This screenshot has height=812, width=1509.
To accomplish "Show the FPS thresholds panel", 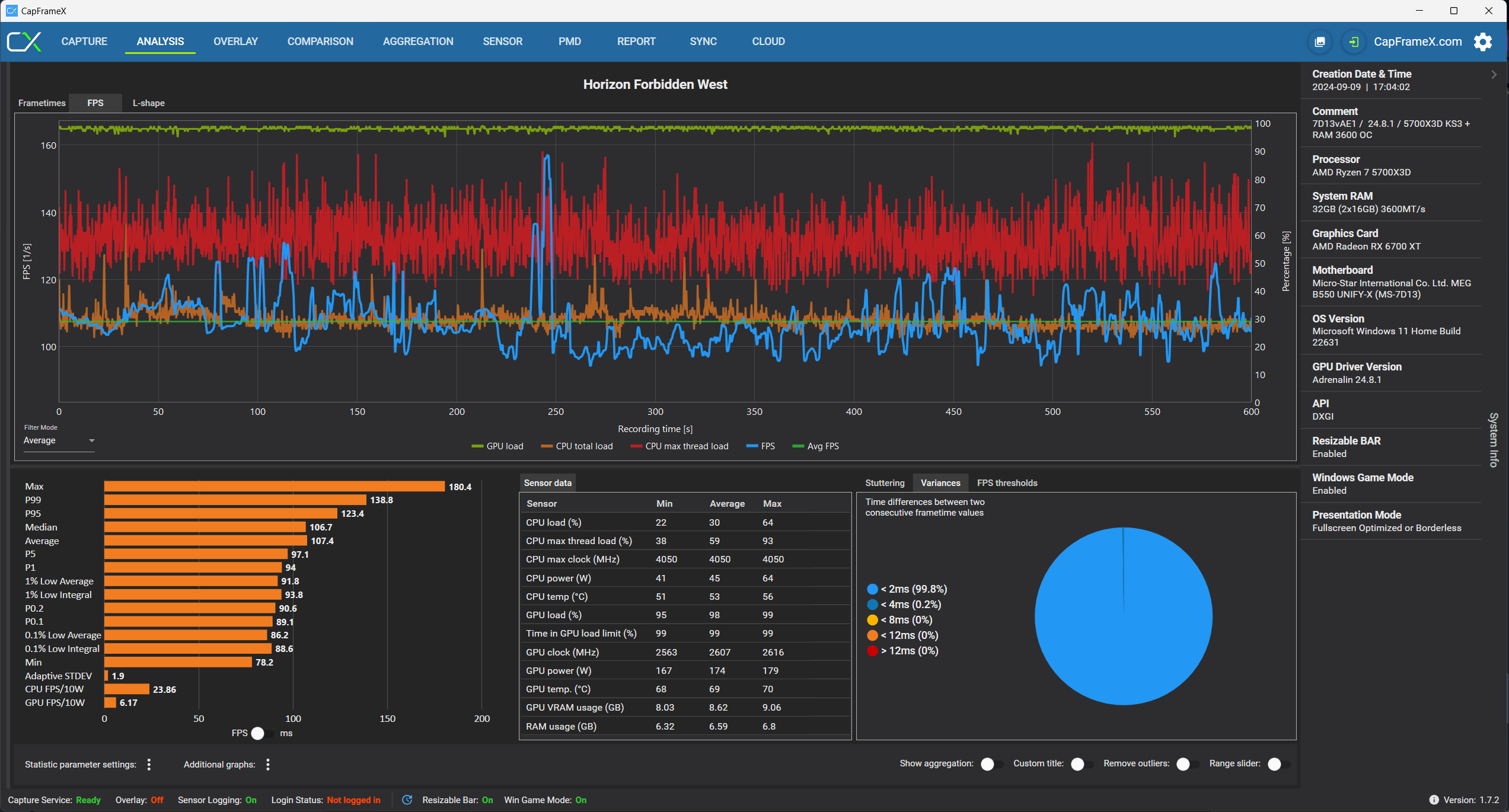I will 1007,483.
